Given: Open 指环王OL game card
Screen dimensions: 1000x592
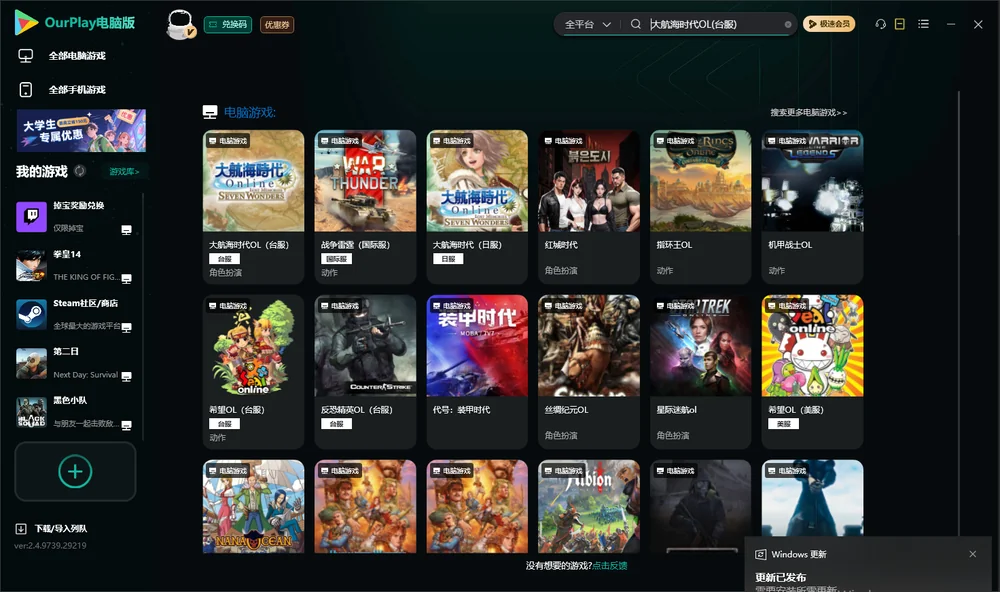Looking at the screenshot, I should point(701,207).
